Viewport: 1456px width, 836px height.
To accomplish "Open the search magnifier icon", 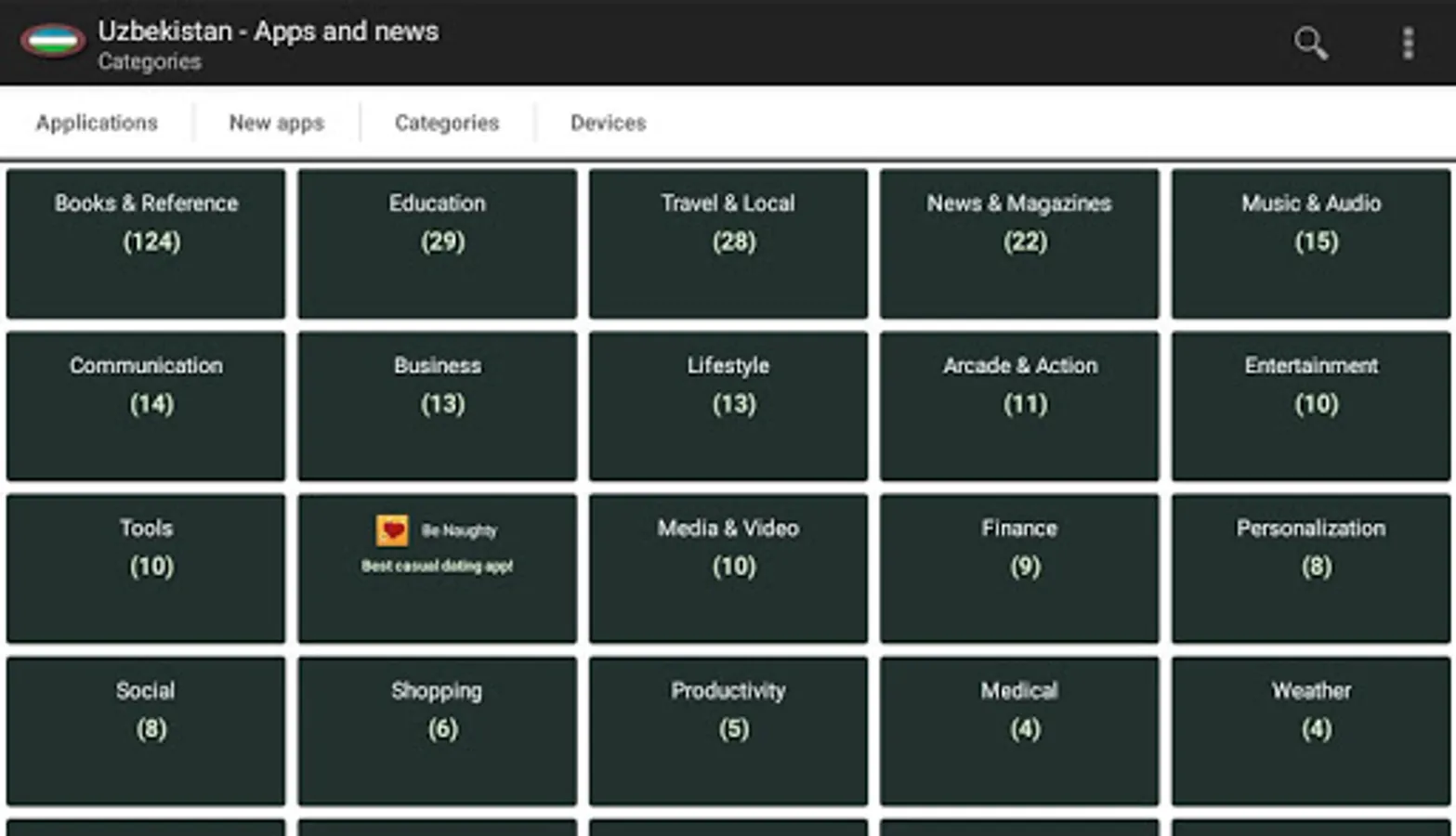I will (1310, 43).
